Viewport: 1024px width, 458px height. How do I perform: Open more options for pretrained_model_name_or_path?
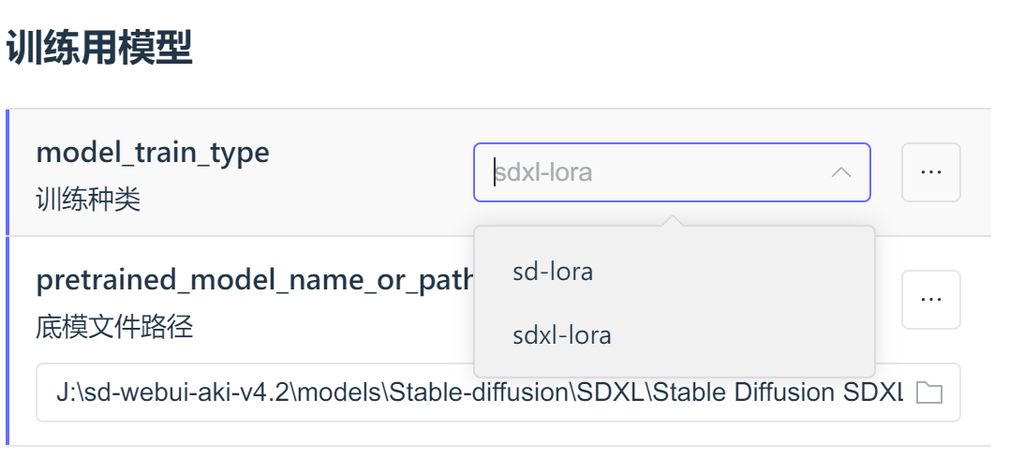click(x=931, y=299)
